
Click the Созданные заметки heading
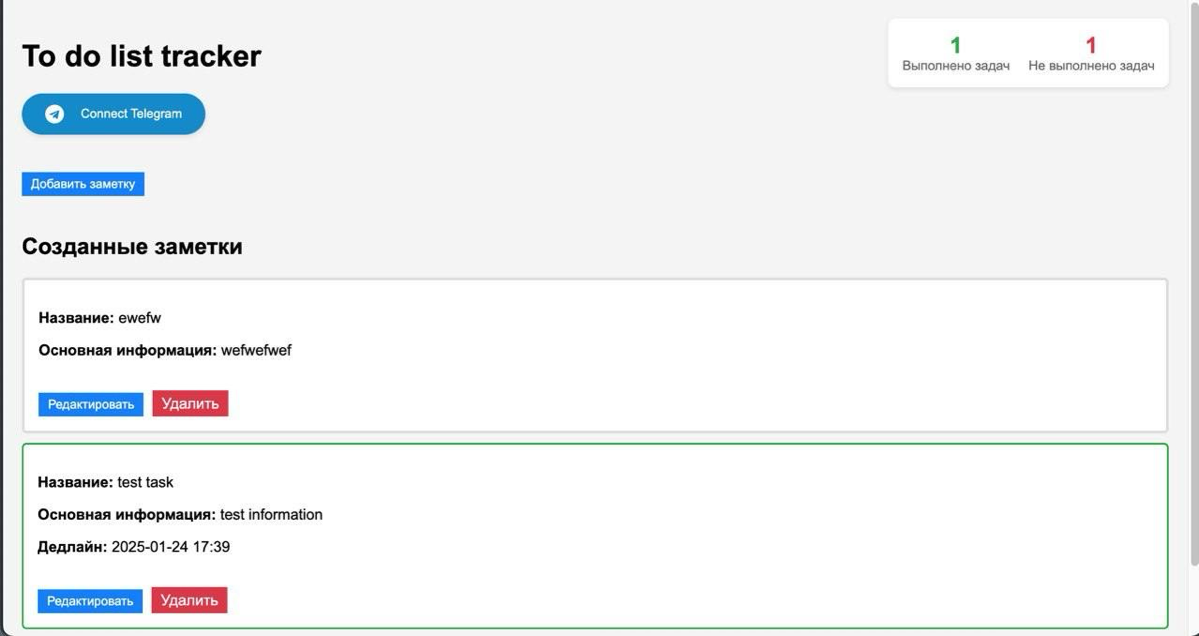tap(132, 246)
